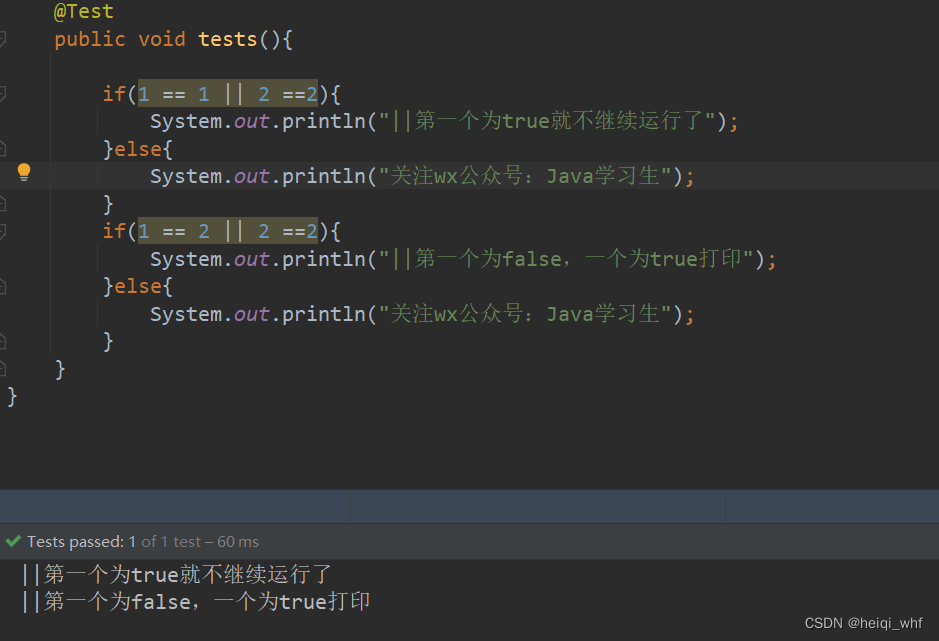Click the 'Tests passed: 1 of 1 test – 60 ms' status
The image size is (939, 641).
click(143, 542)
